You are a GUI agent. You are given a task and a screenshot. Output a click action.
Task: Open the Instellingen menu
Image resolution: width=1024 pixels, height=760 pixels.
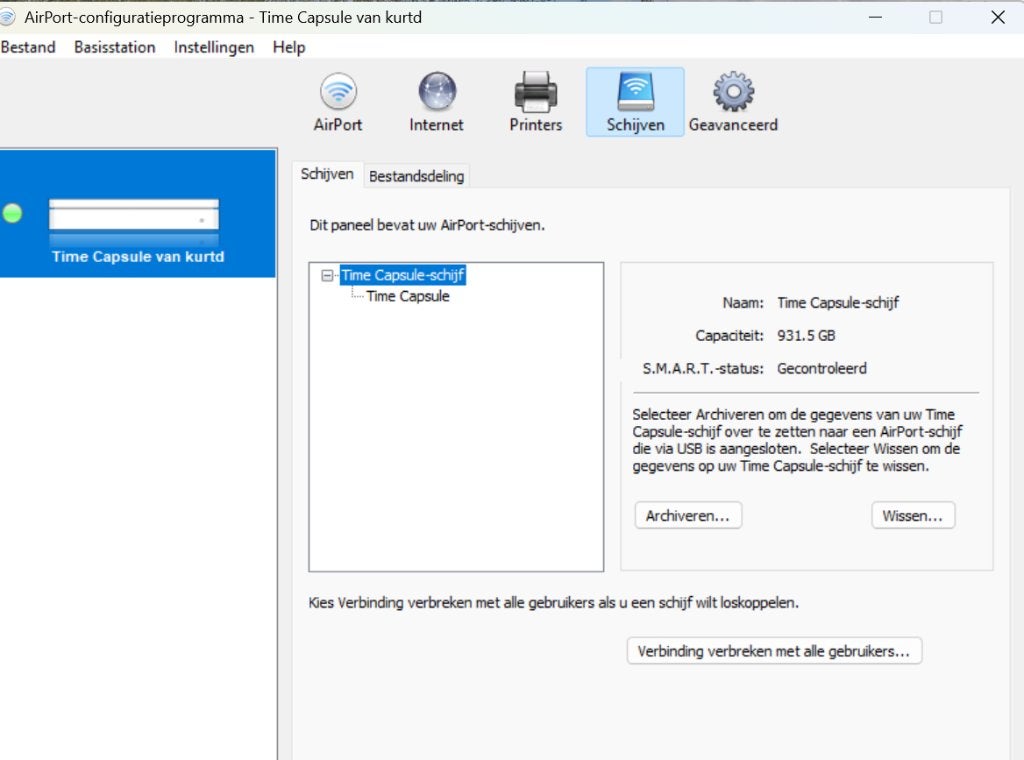[x=214, y=47]
